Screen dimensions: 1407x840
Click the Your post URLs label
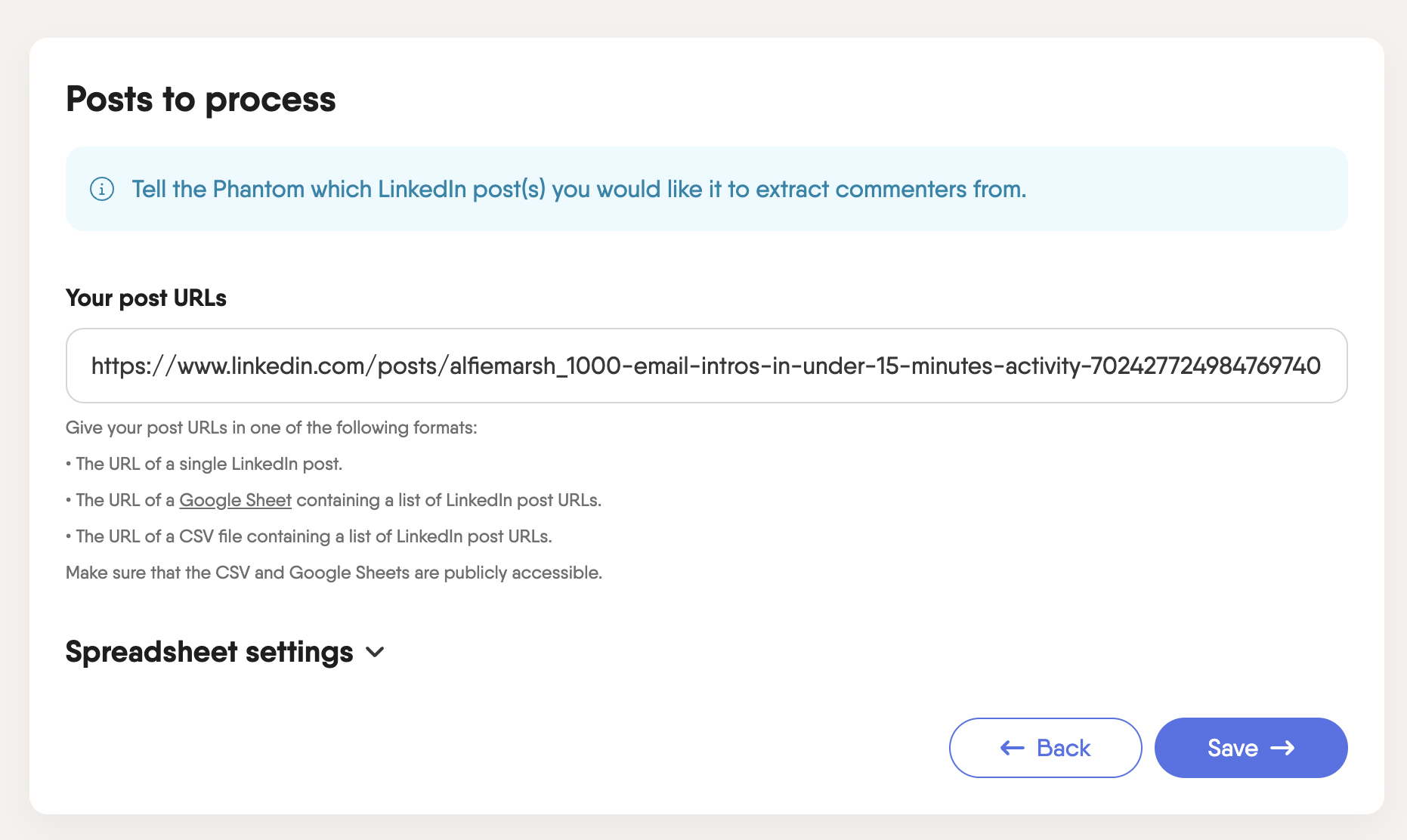coord(146,298)
